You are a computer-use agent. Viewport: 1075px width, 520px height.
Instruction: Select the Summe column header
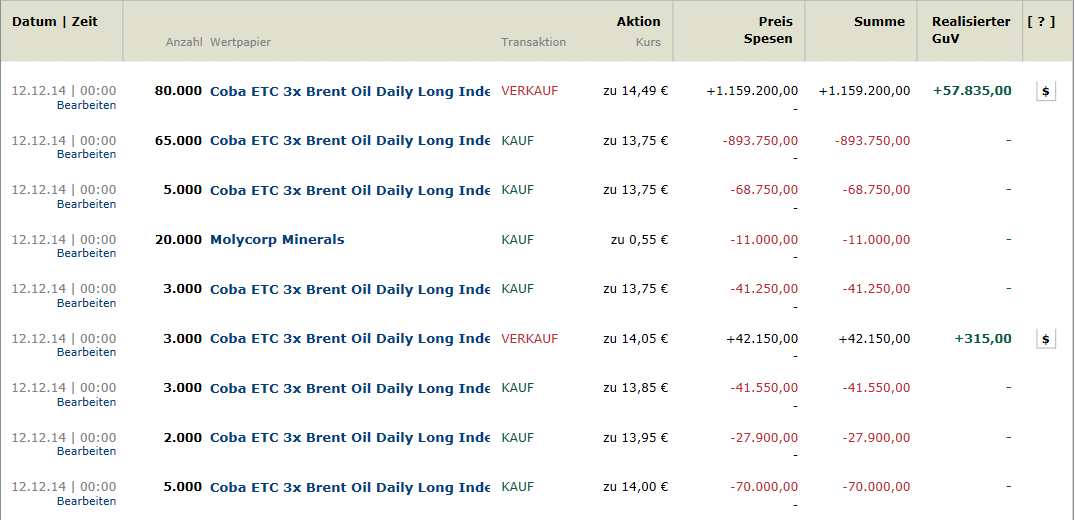coord(879,22)
